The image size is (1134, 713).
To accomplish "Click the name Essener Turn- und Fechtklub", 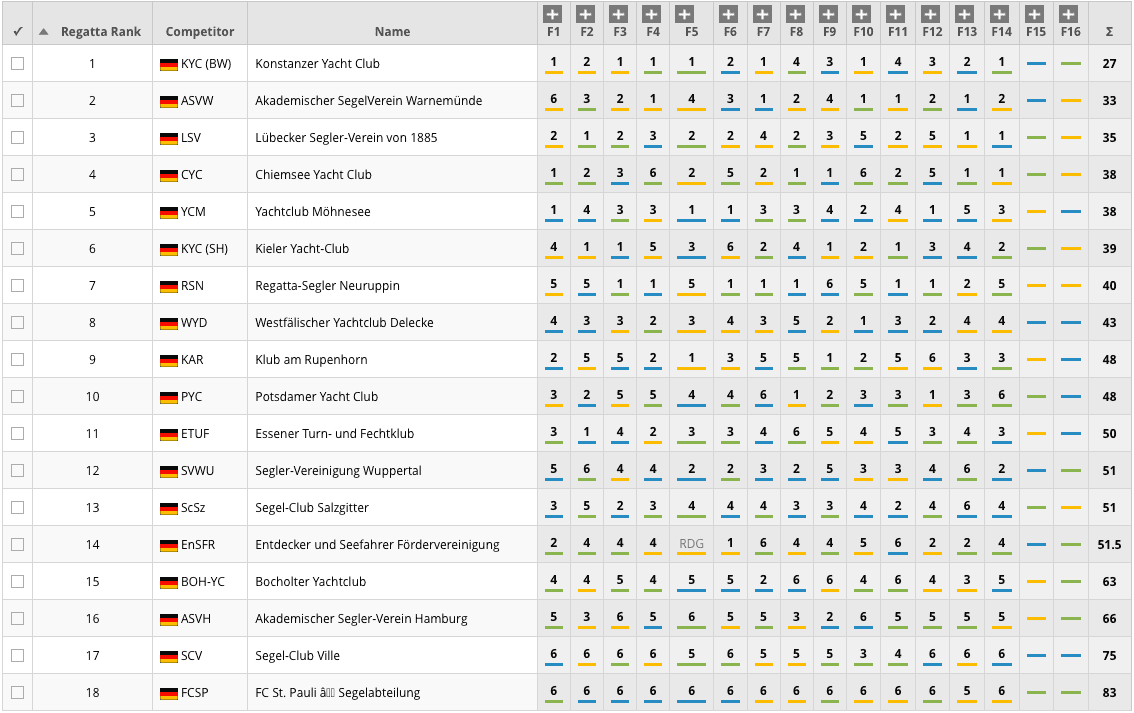I will pyautogui.click(x=334, y=434).
